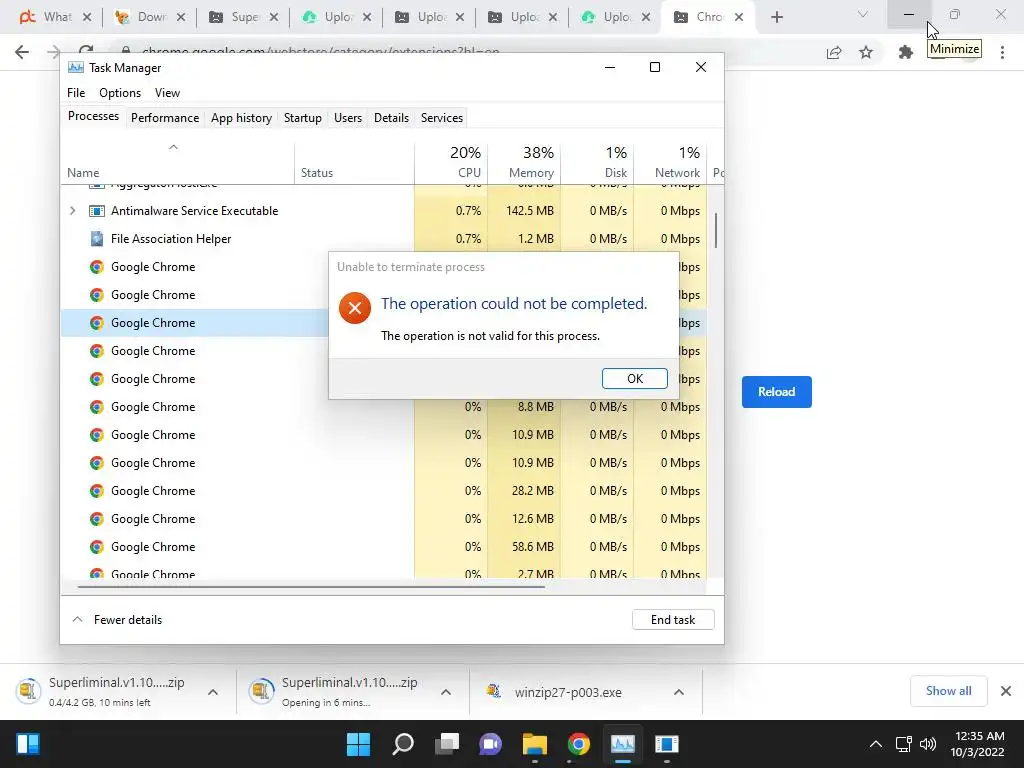The image size is (1024, 768).
Task: Sort by the Disk column header
Action: [x=598, y=162]
